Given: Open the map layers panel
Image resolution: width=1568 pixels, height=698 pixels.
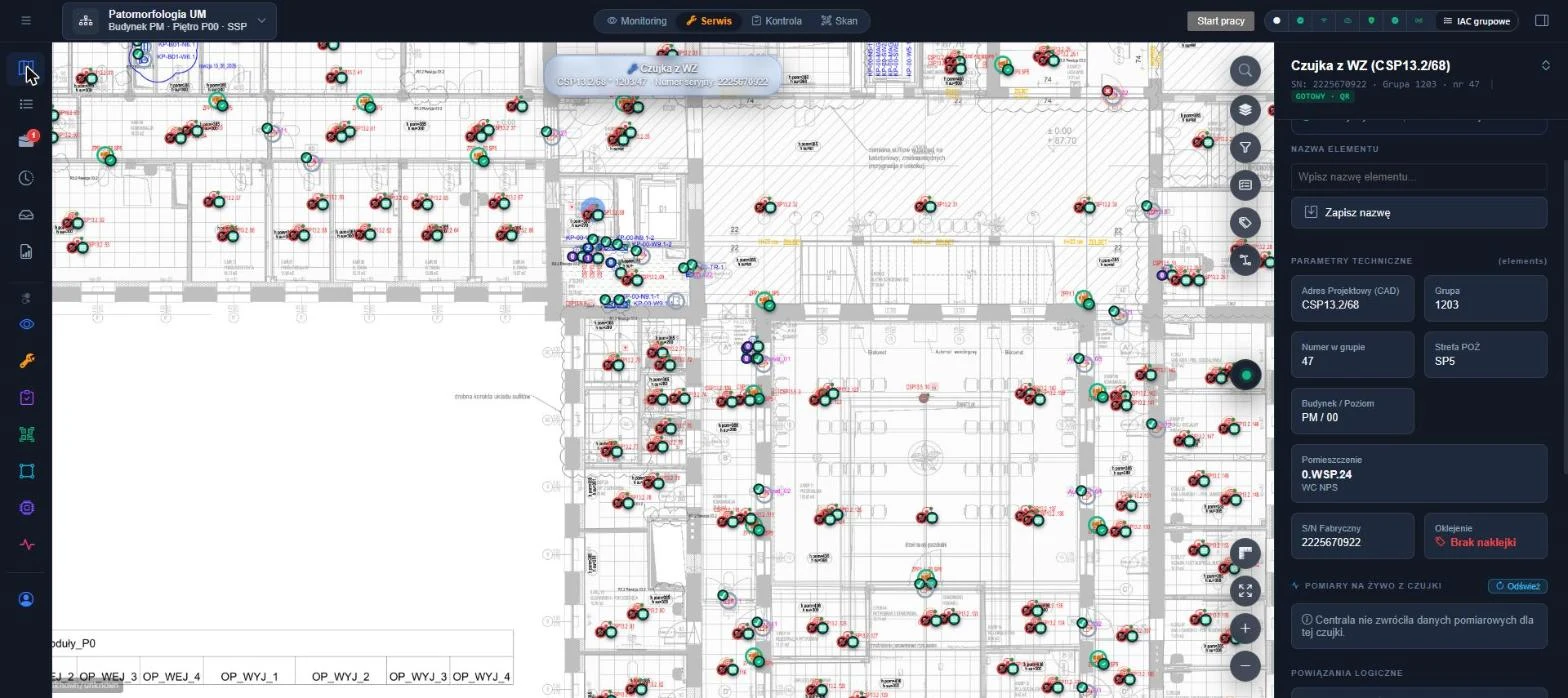Looking at the screenshot, I should pyautogui.click(x=1245, y=109).
